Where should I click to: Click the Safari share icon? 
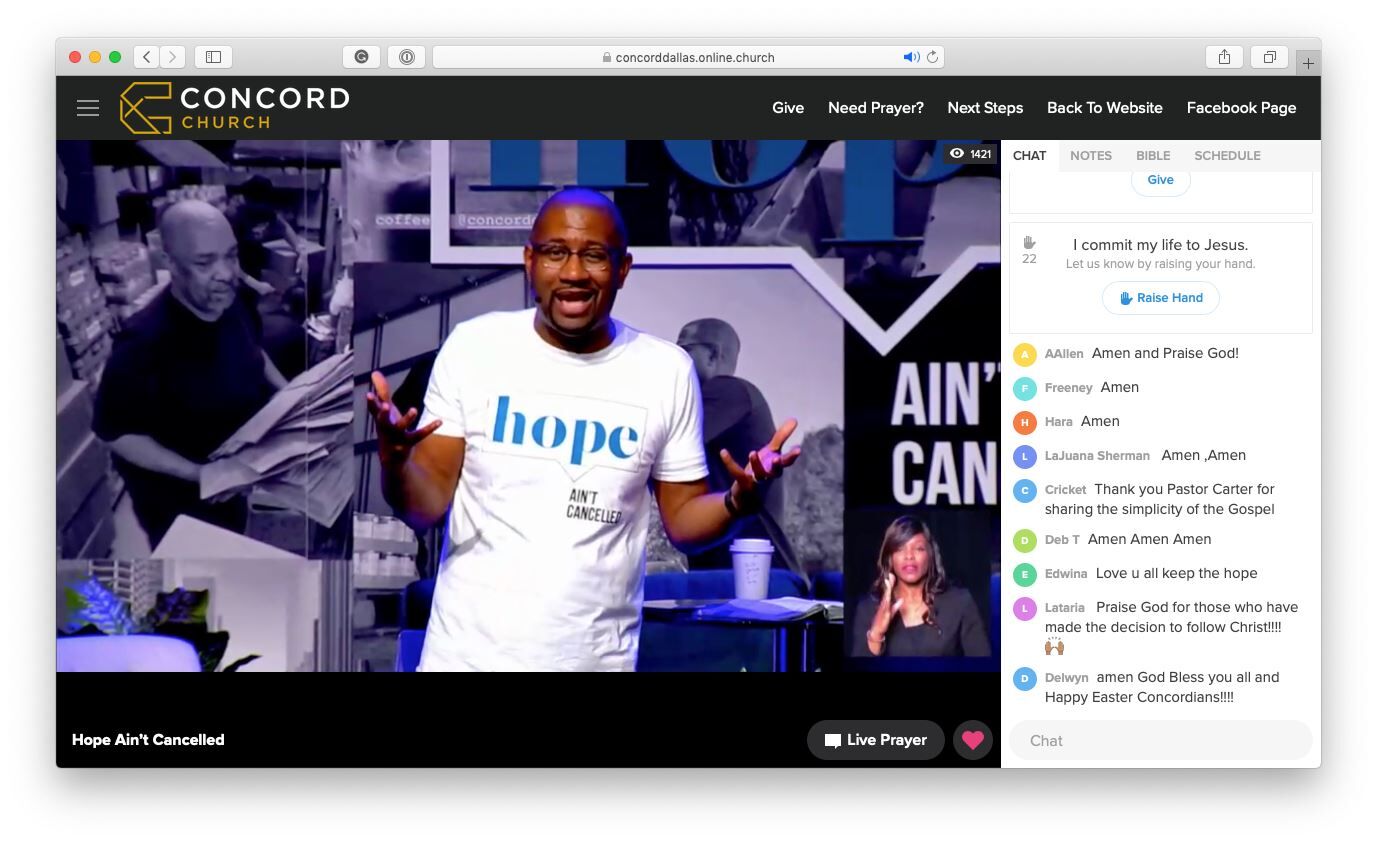[x=1224, y=57]
